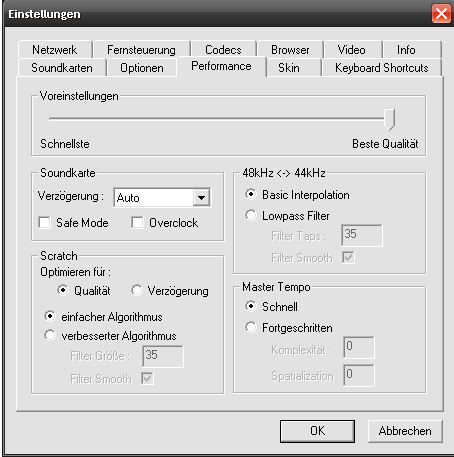Open the Soundkarten tab

(x=62, y=68)
